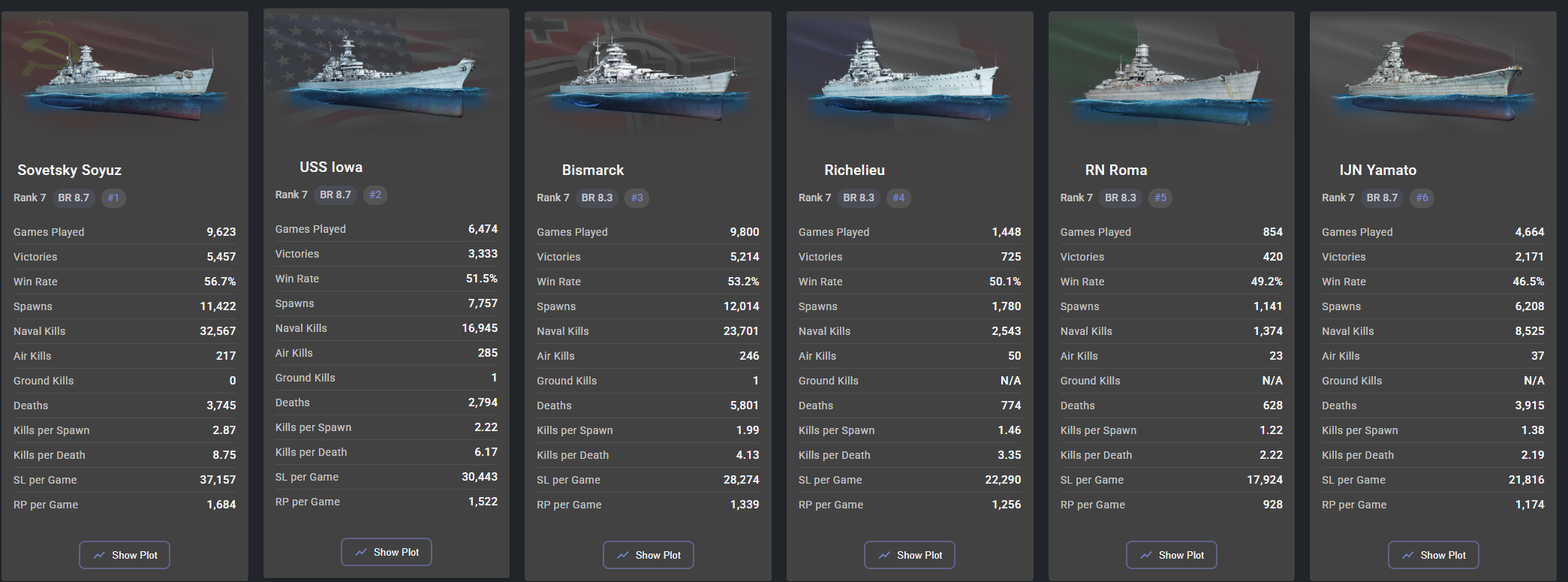Screen dimensions: 1568x582
Task: Click the IJN Yamato title
Action: coord(1378,170)
